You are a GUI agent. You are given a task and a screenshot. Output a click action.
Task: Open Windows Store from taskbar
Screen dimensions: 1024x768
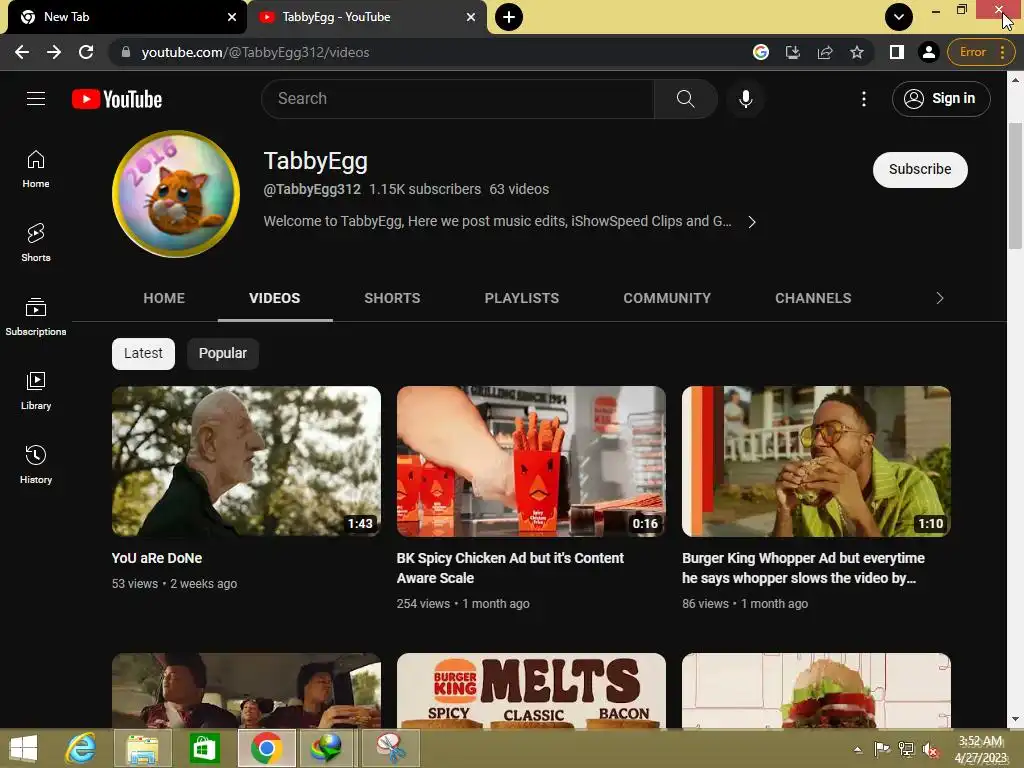(204, 748)
